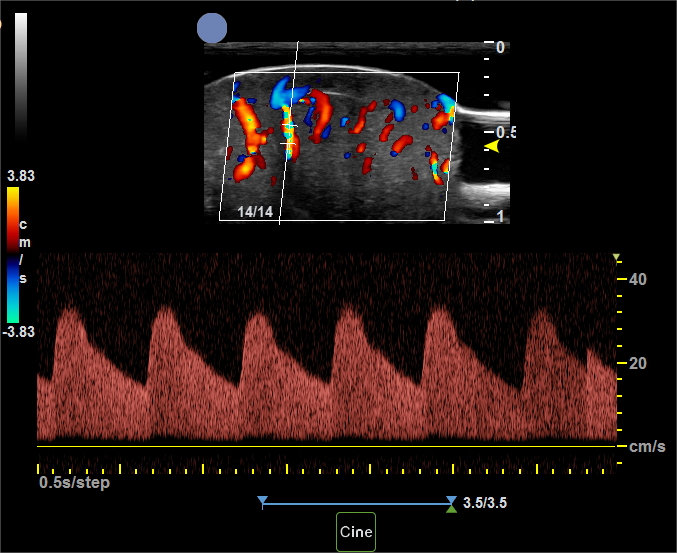Click the -3.83 minimum color velocity value
677x553 pixels.
coord(20,332)
